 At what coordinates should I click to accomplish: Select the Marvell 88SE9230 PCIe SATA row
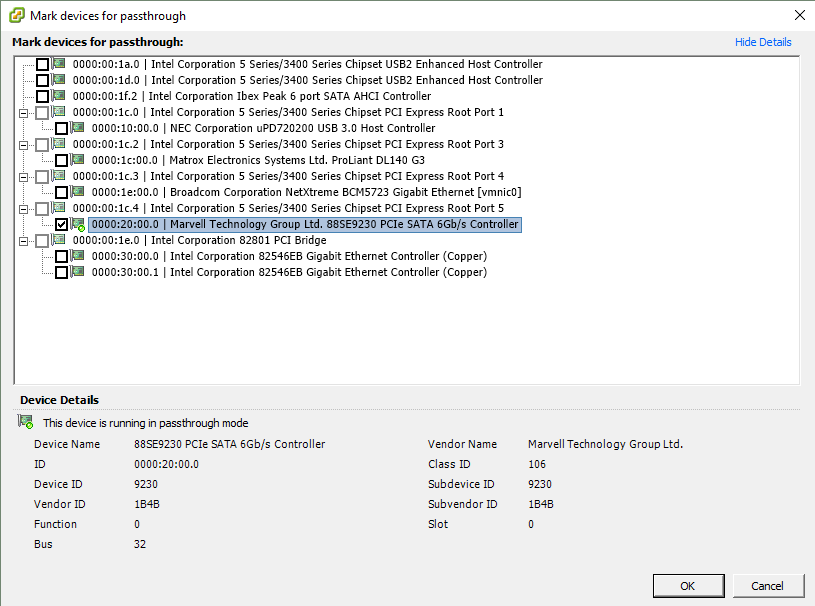coord(305,225)
